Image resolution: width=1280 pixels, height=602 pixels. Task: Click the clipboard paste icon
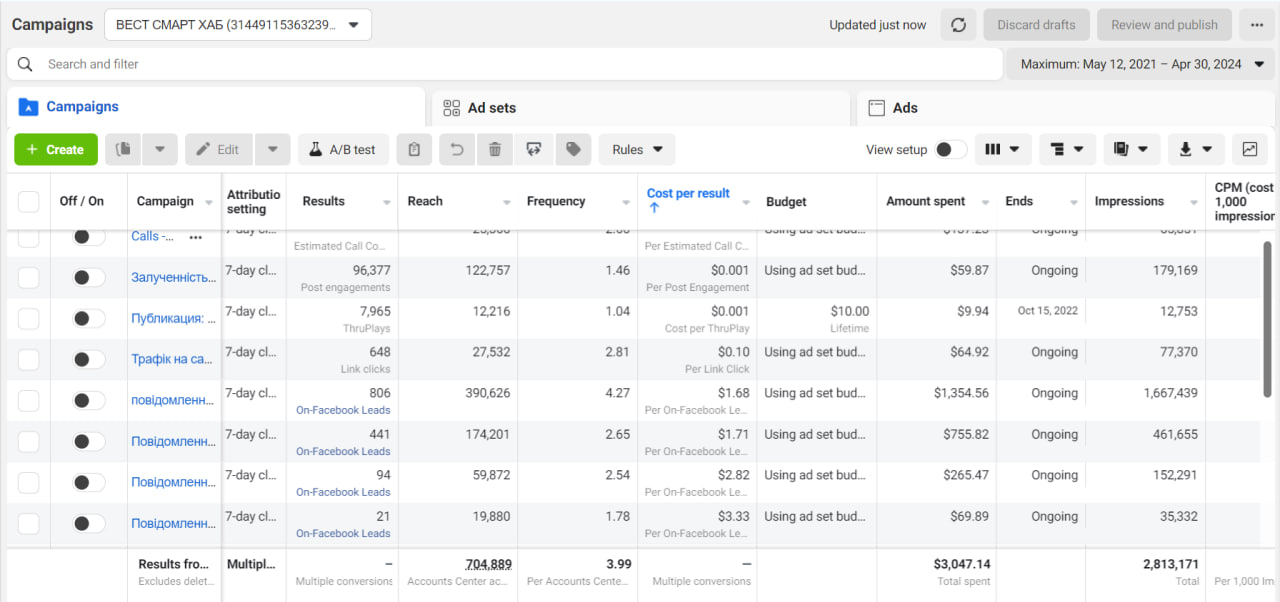click(x=414, y=150)
